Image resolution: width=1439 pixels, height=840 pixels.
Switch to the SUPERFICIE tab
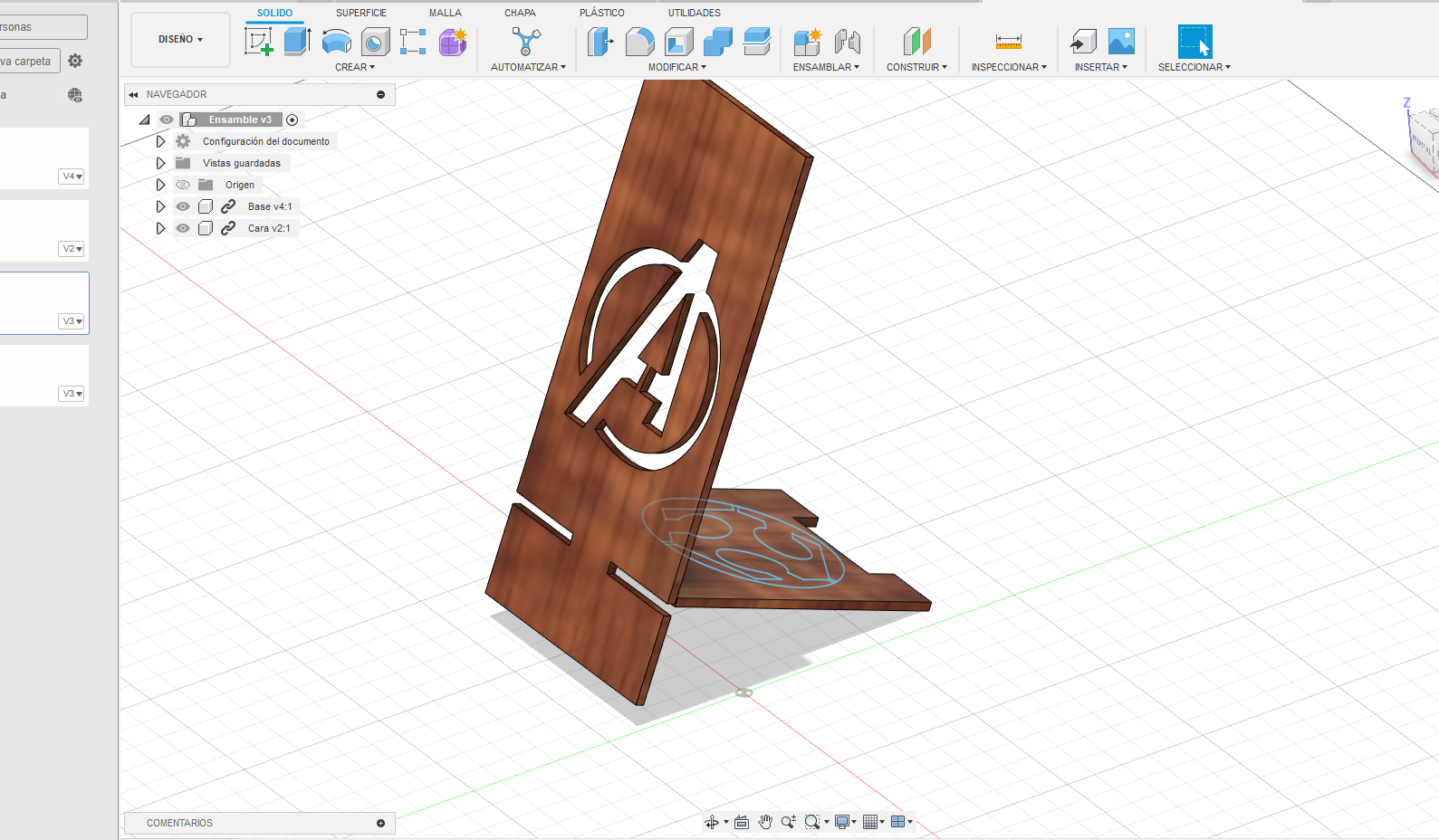point(361,13)
